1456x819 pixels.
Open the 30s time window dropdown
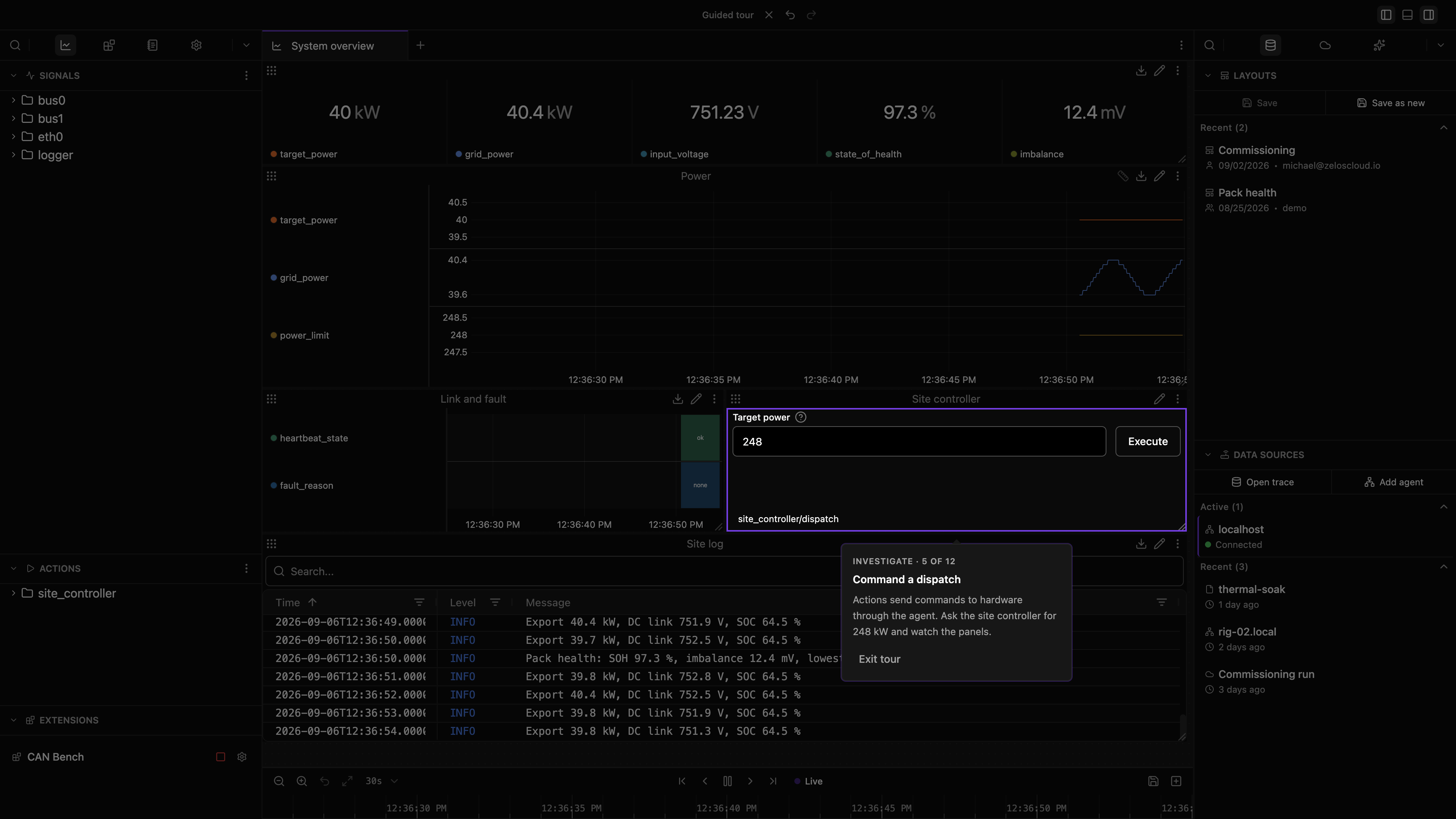point(381,781)
